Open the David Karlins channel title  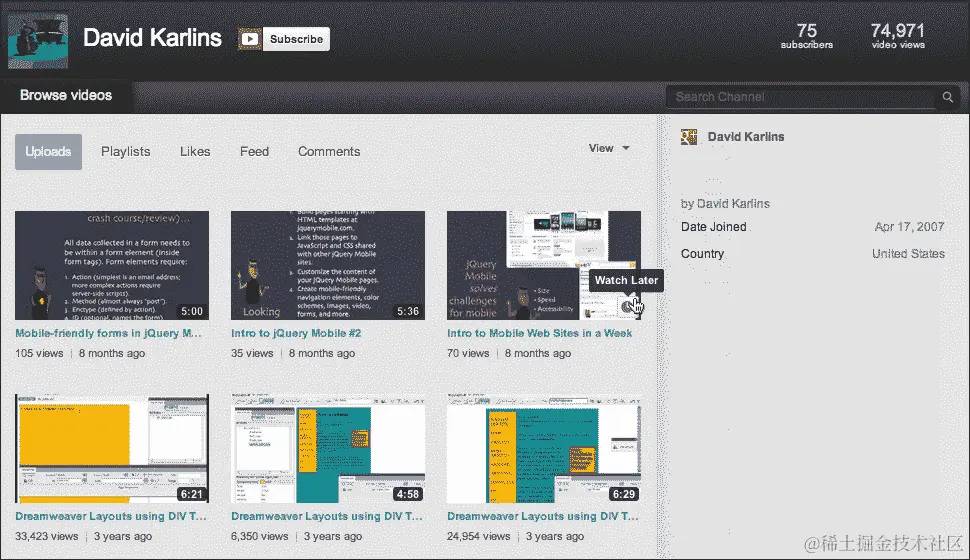(152, 38)
